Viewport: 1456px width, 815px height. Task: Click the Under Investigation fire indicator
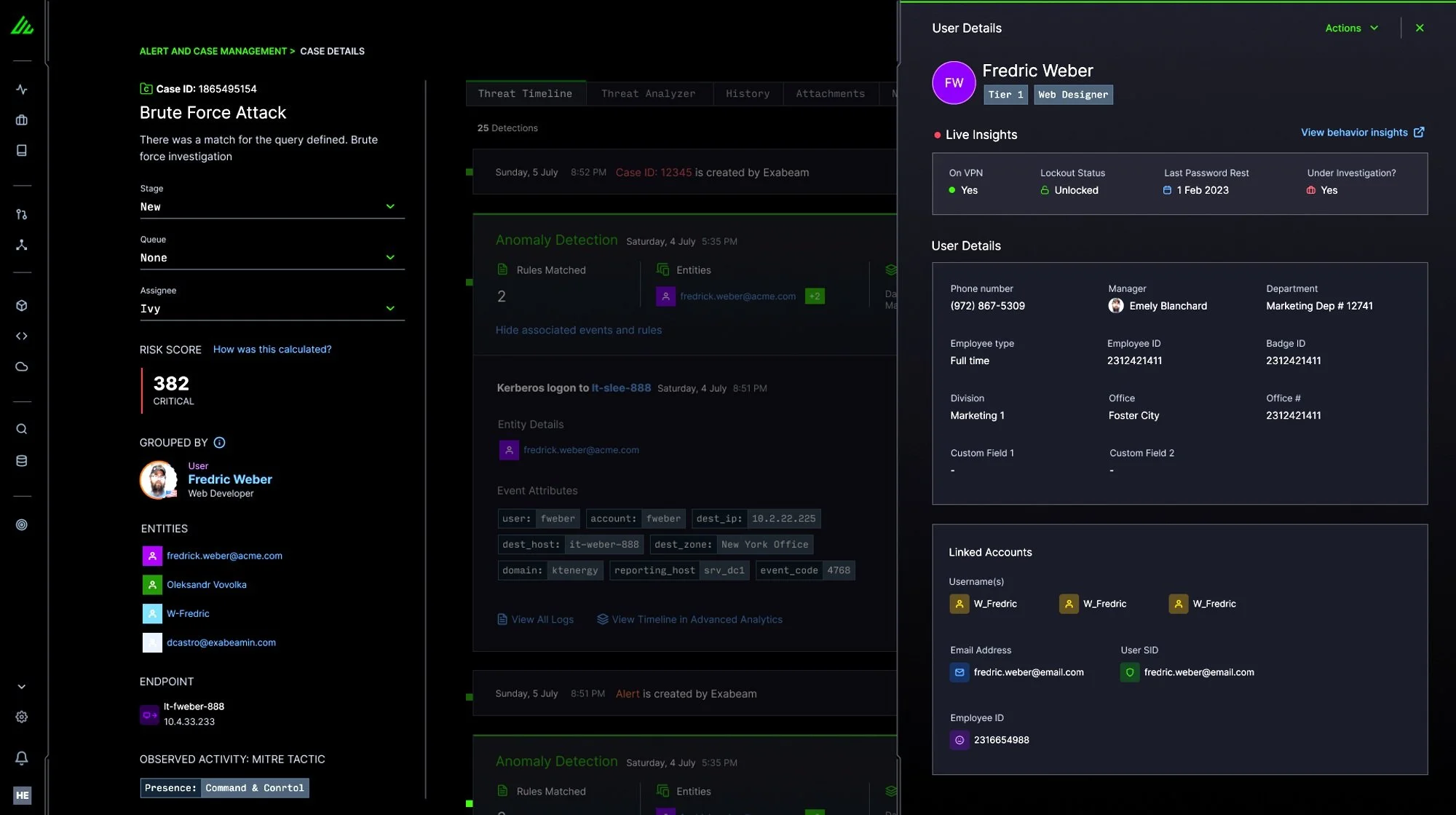pyautogui.click(x=1321, y=190)
